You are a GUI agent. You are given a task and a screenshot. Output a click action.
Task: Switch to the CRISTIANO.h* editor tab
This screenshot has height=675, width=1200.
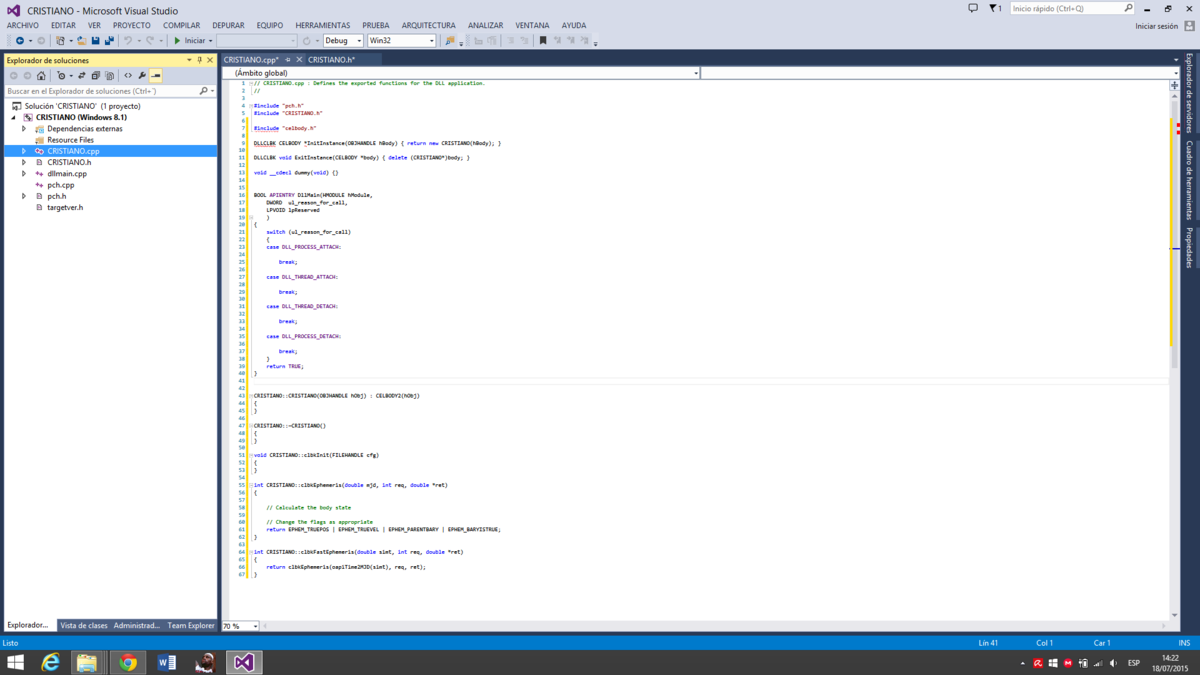[x=332, y=60]
